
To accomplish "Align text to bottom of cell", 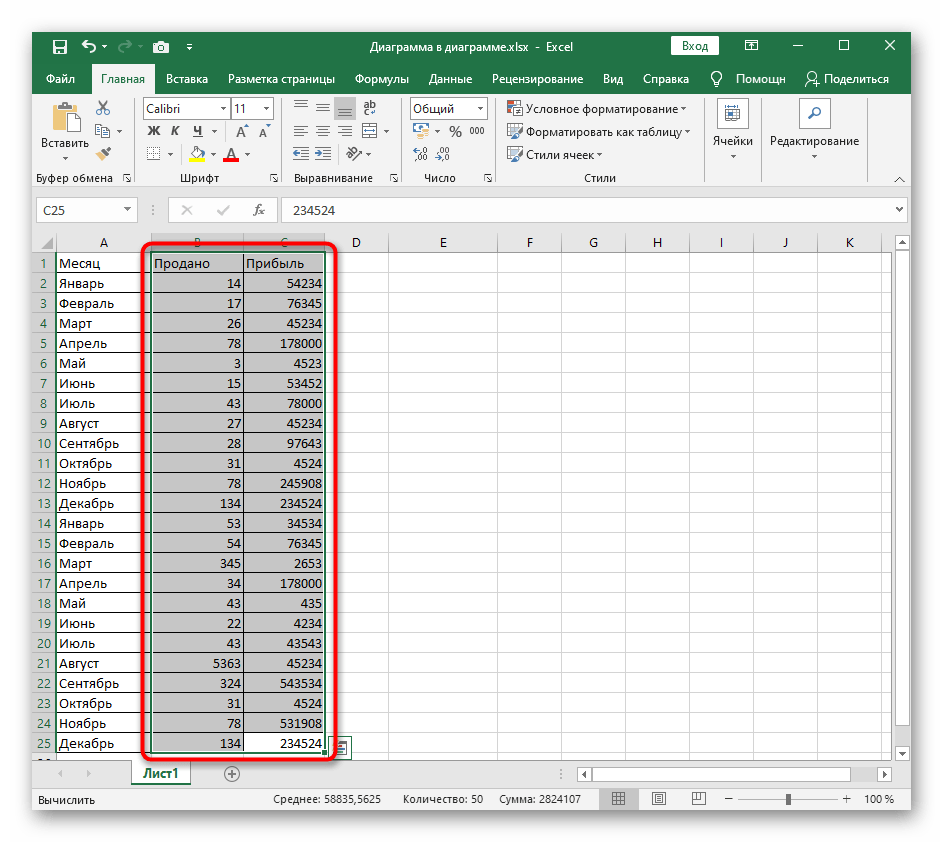I will (345, 108).
